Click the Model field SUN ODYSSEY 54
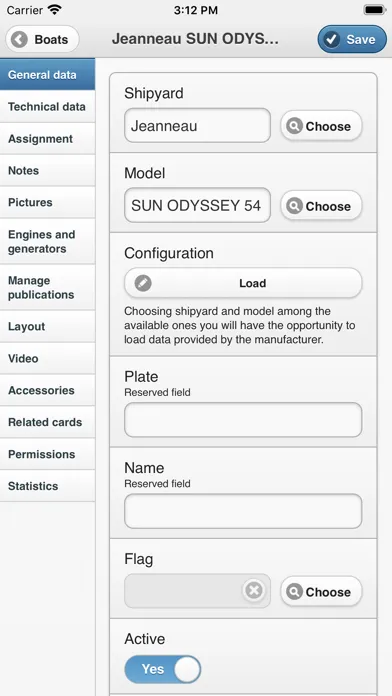This screenshot has height=696, width=392. (198, 206)
